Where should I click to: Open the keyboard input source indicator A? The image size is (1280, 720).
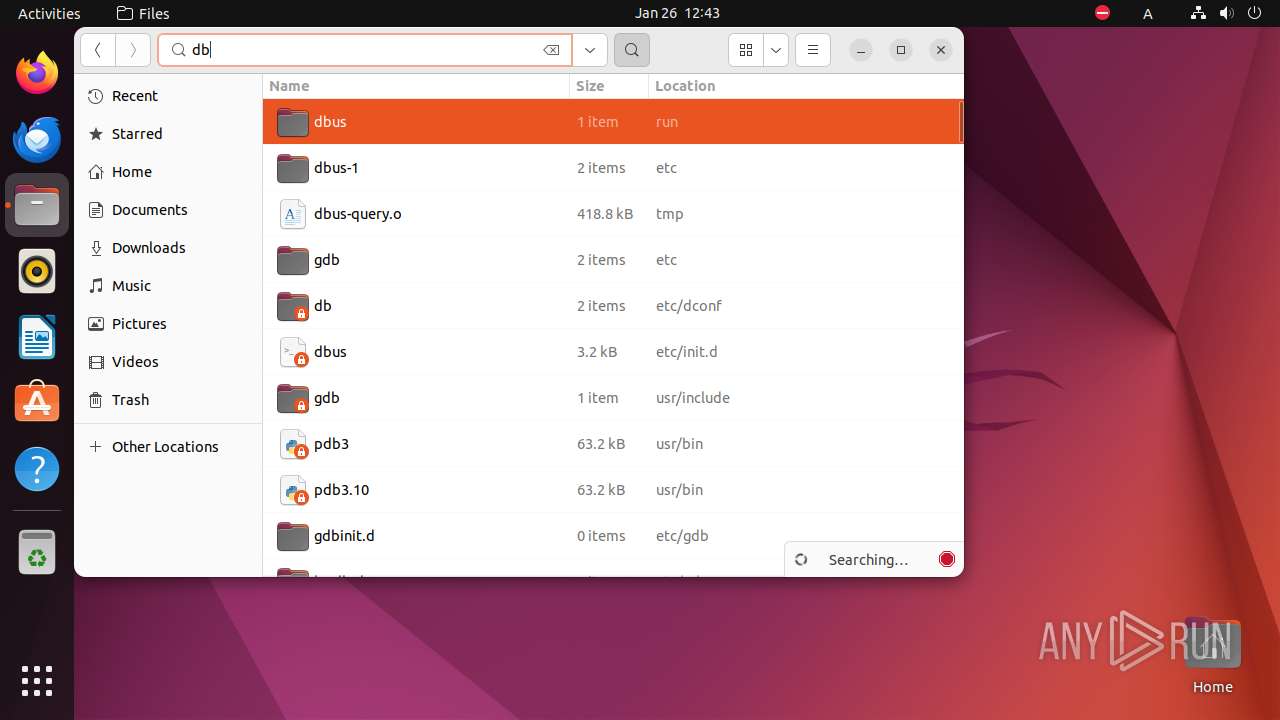click(1148, 13)
